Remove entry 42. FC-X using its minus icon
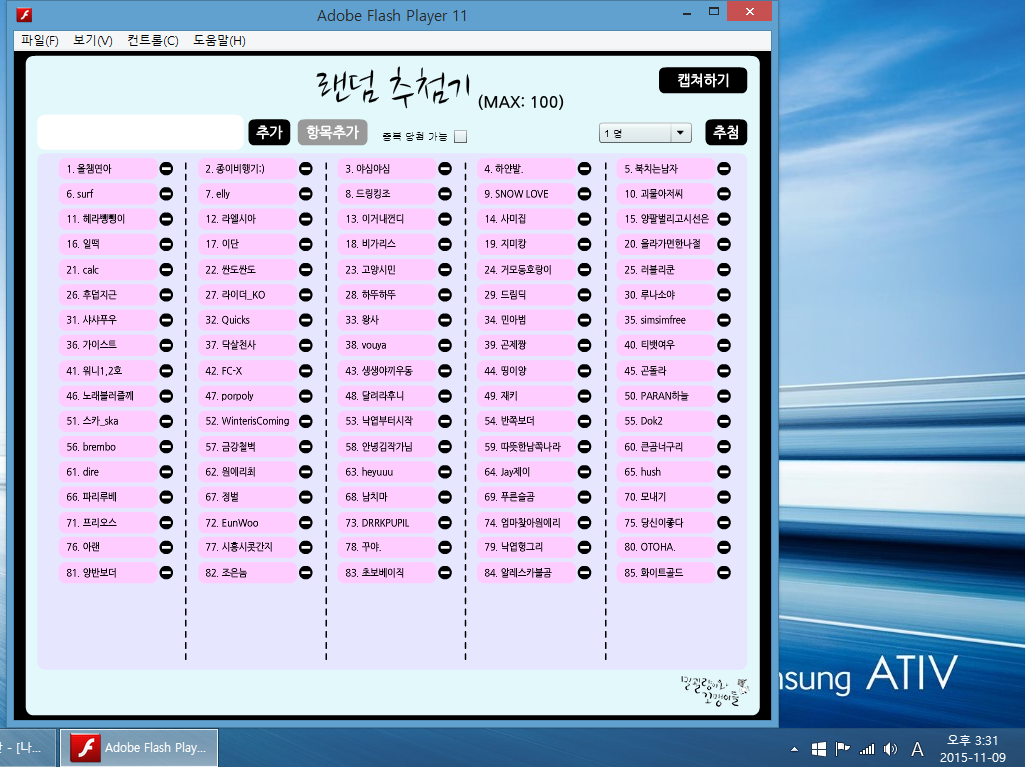 coord(305,371)
